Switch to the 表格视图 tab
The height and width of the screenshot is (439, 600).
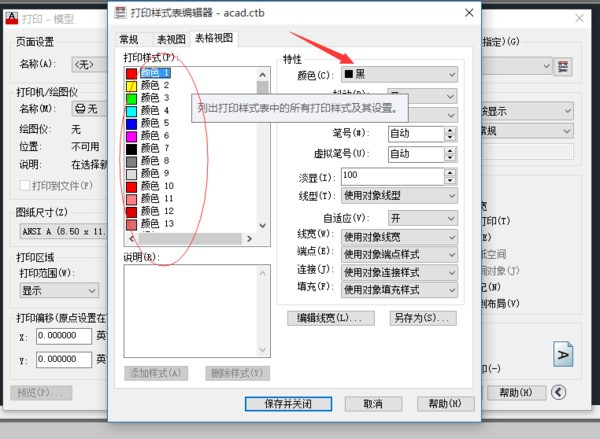point(214,38)
